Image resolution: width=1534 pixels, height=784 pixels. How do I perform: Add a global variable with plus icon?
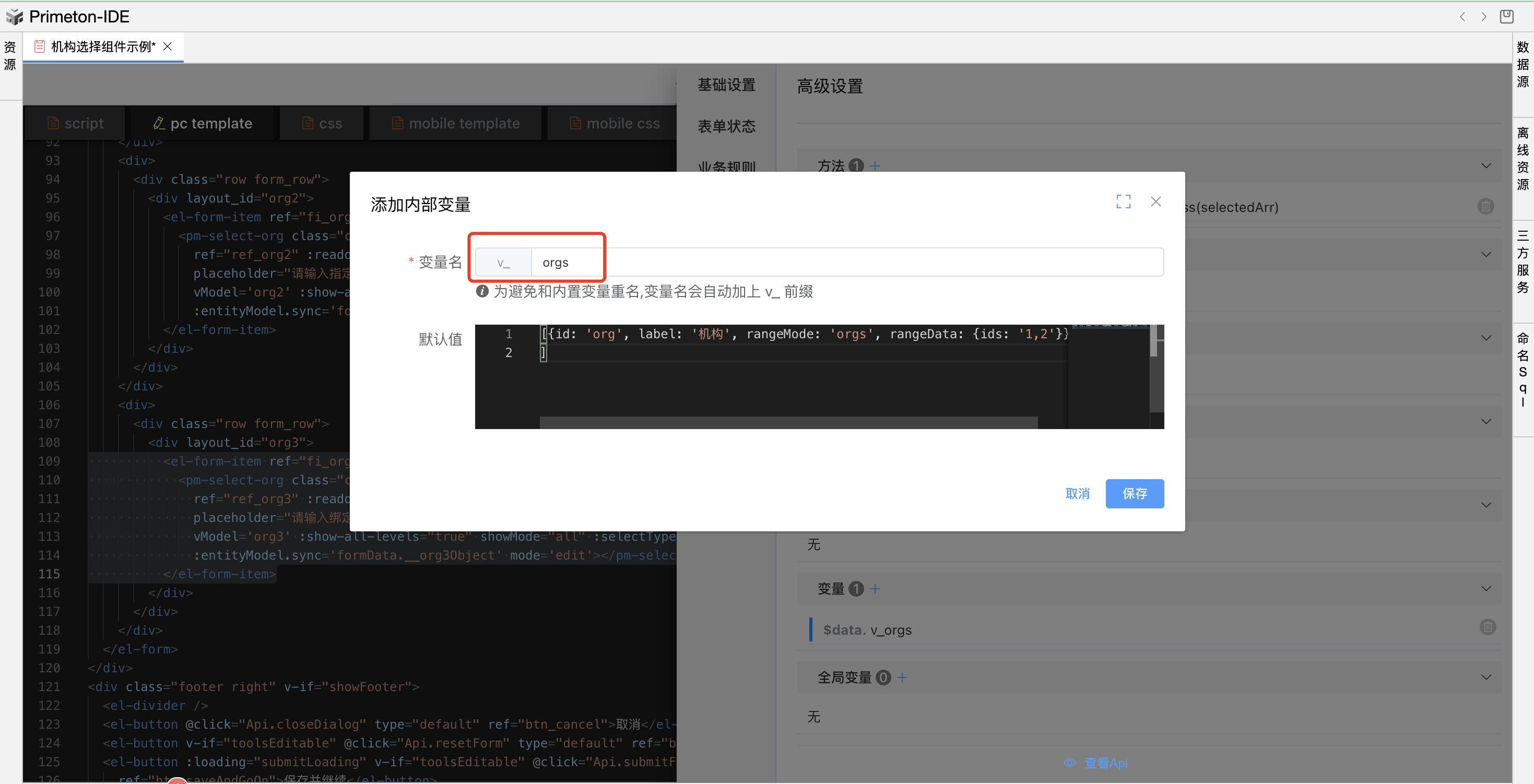(902, 678)
